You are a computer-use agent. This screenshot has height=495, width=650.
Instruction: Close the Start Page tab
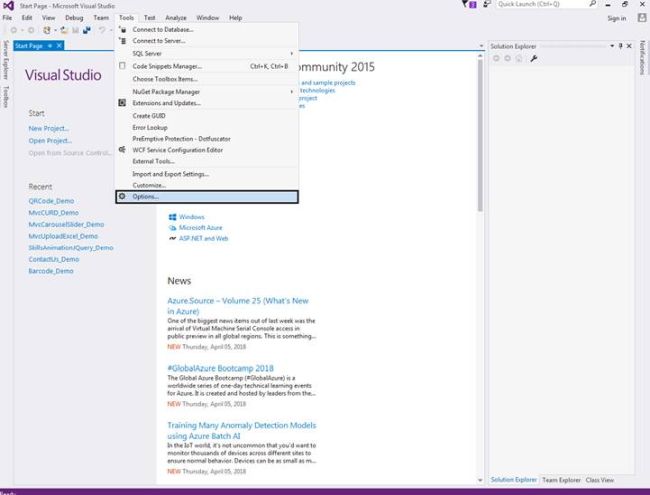click(59, 46)
